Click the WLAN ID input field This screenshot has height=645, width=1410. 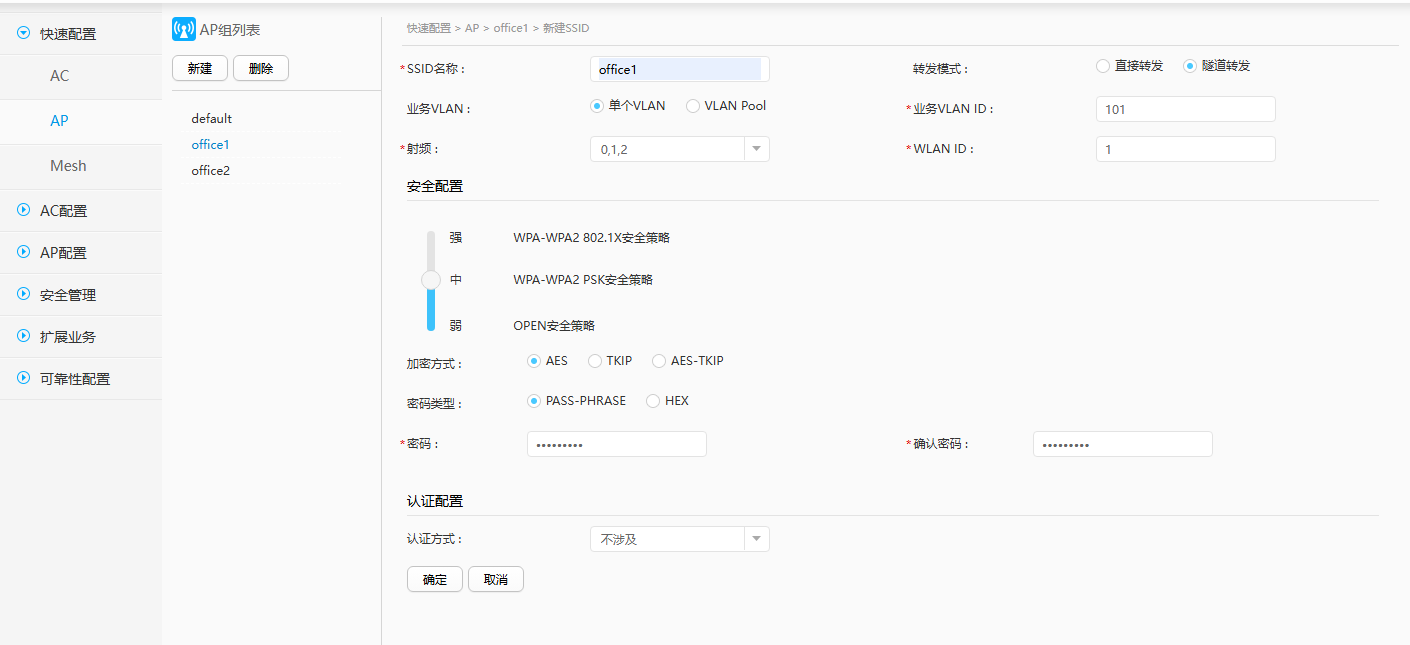1186,149
